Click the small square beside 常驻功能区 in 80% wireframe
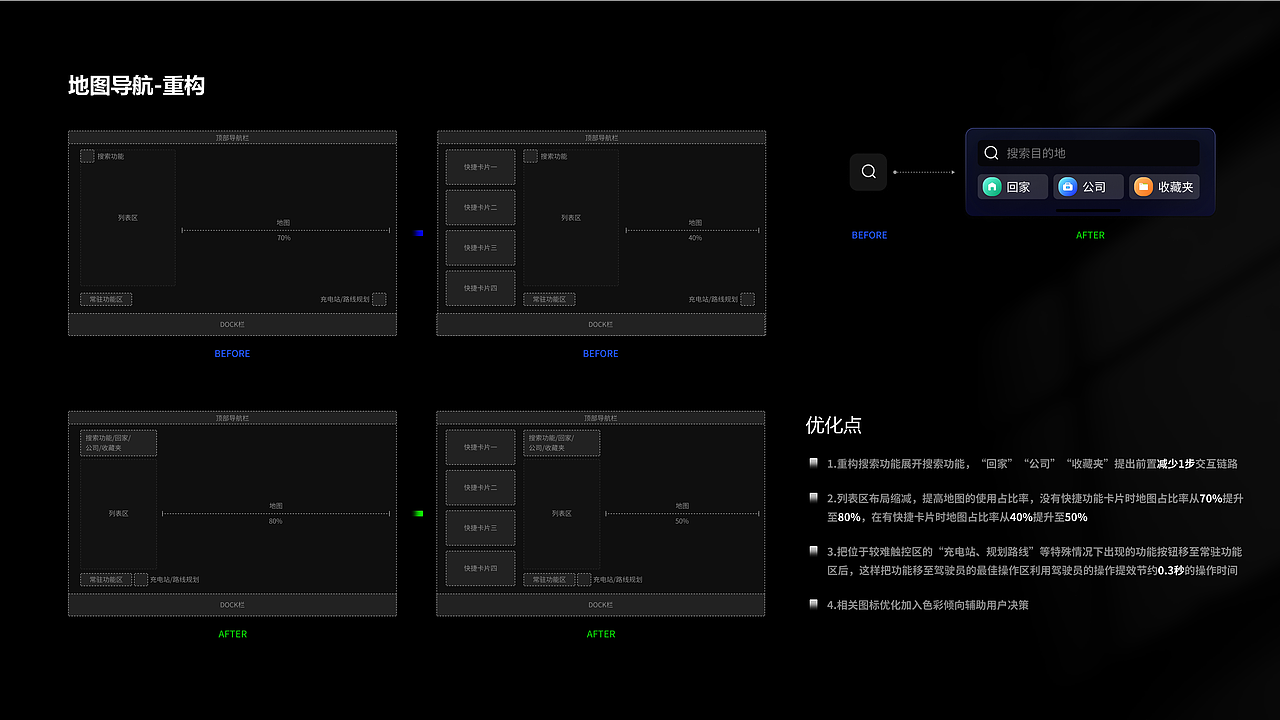The image size is (1280, 720). [141, 579]
